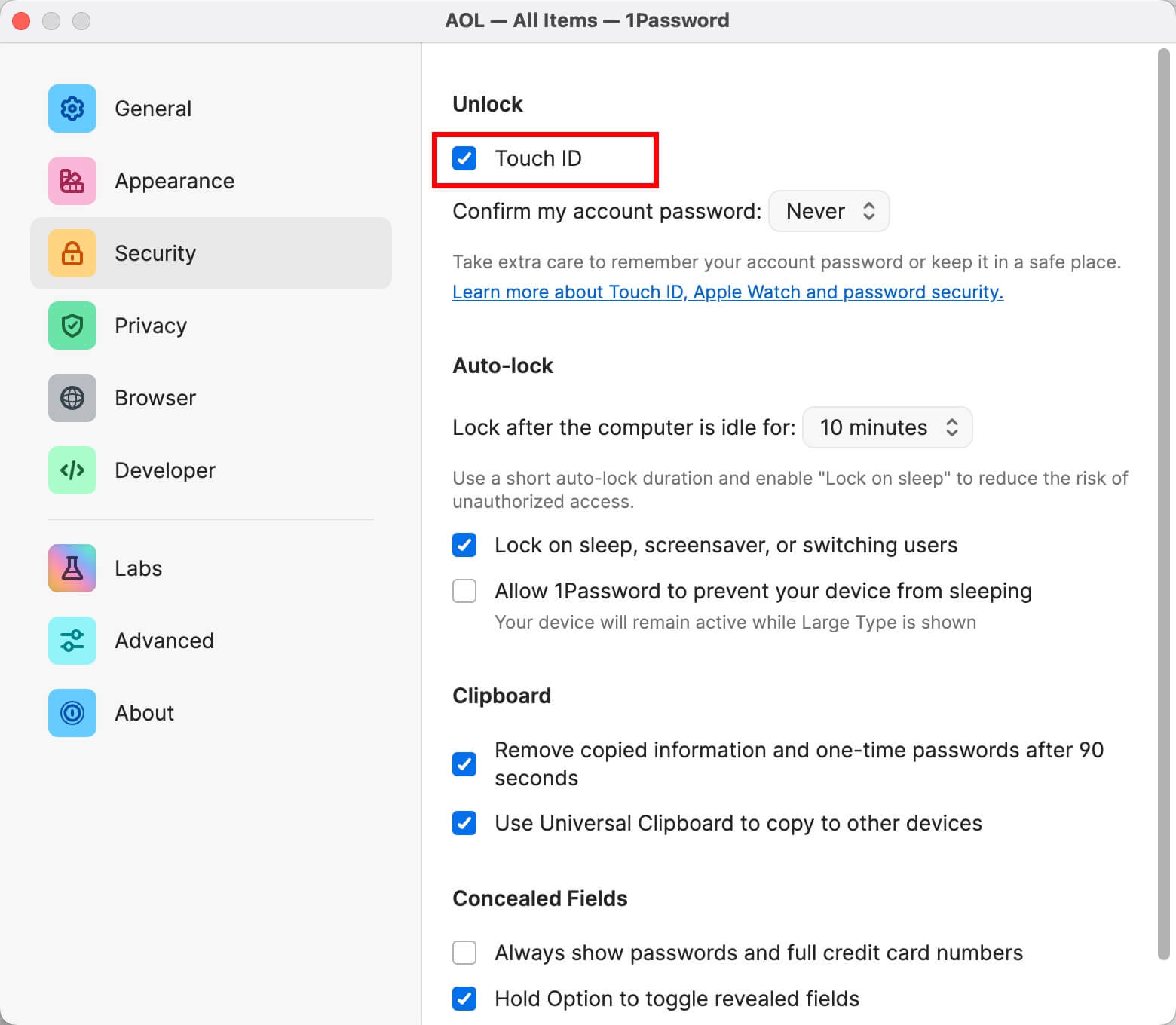Click the pink Appearance palette icon
Image resolution: width=1176 pixels, height=1025 pixels.
pyautogui.click(x=72, y=181)
